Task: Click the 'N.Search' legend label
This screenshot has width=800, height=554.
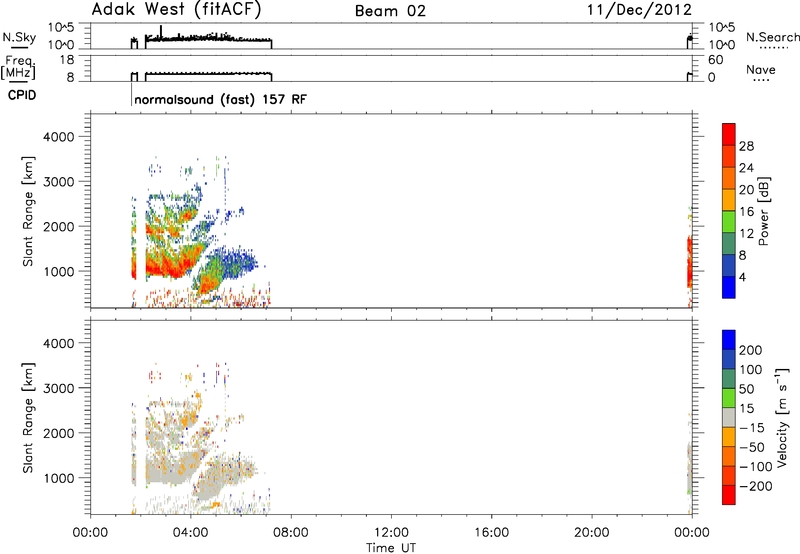Action: tap(773, 37)
